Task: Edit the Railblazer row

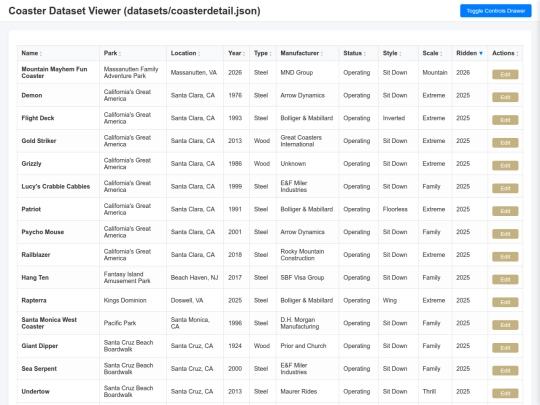Action: pyautogui.click(x=505, y=257)
